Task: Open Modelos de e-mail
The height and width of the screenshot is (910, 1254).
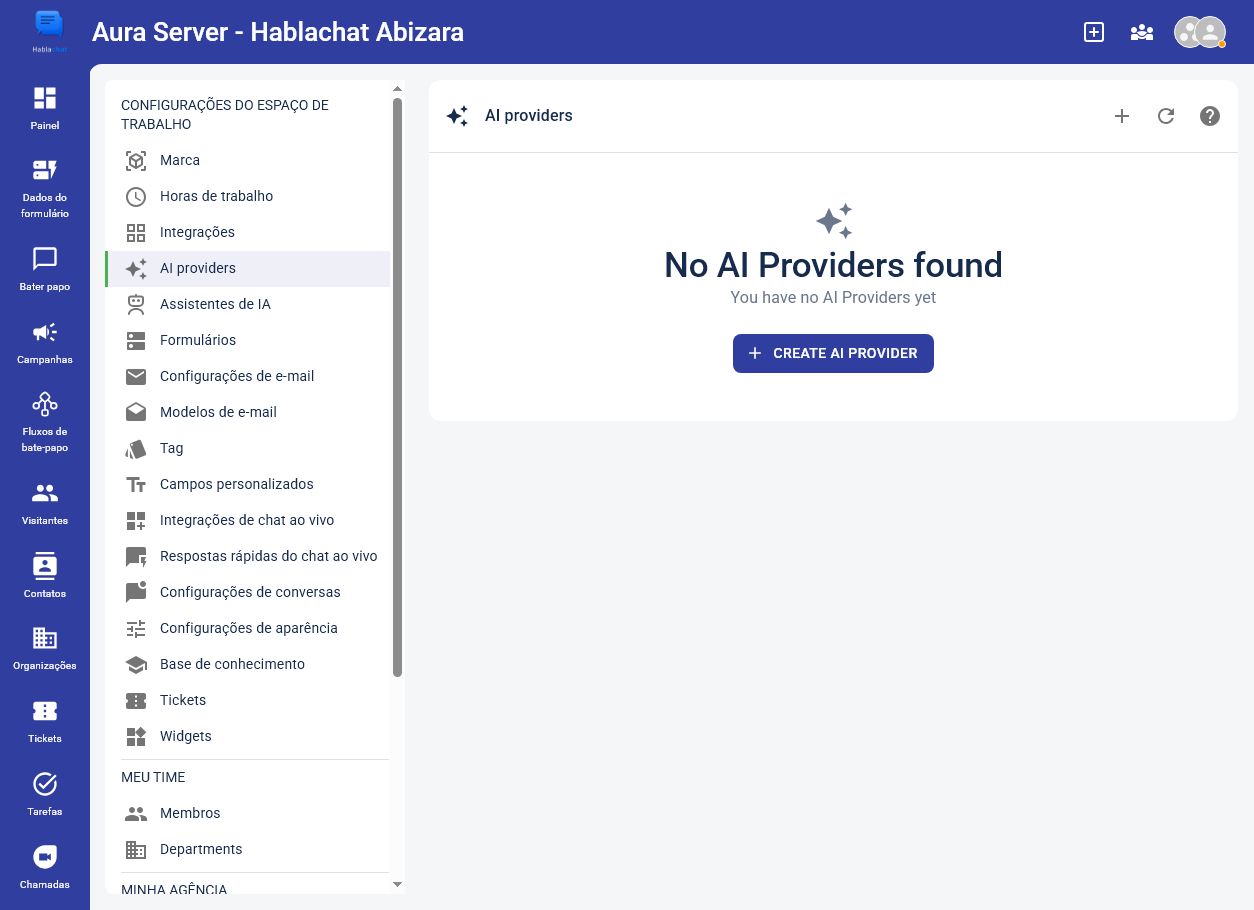Action: (248, 412)
